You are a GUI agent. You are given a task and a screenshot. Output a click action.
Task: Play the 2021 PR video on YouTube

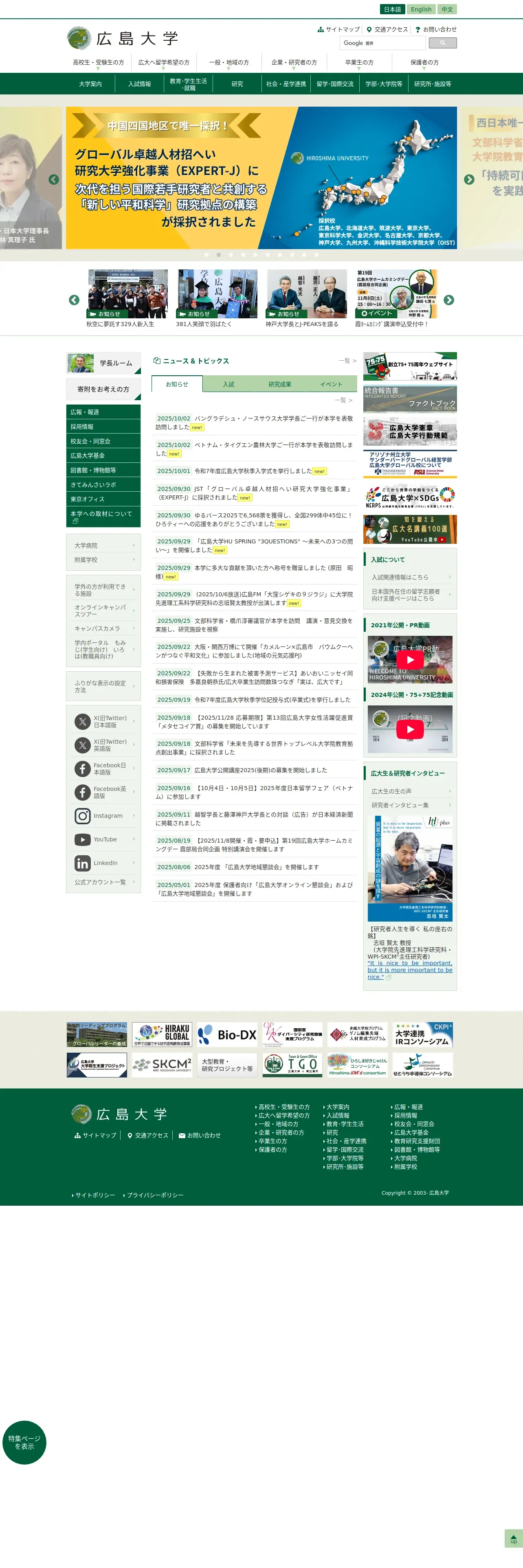point(410,660)
